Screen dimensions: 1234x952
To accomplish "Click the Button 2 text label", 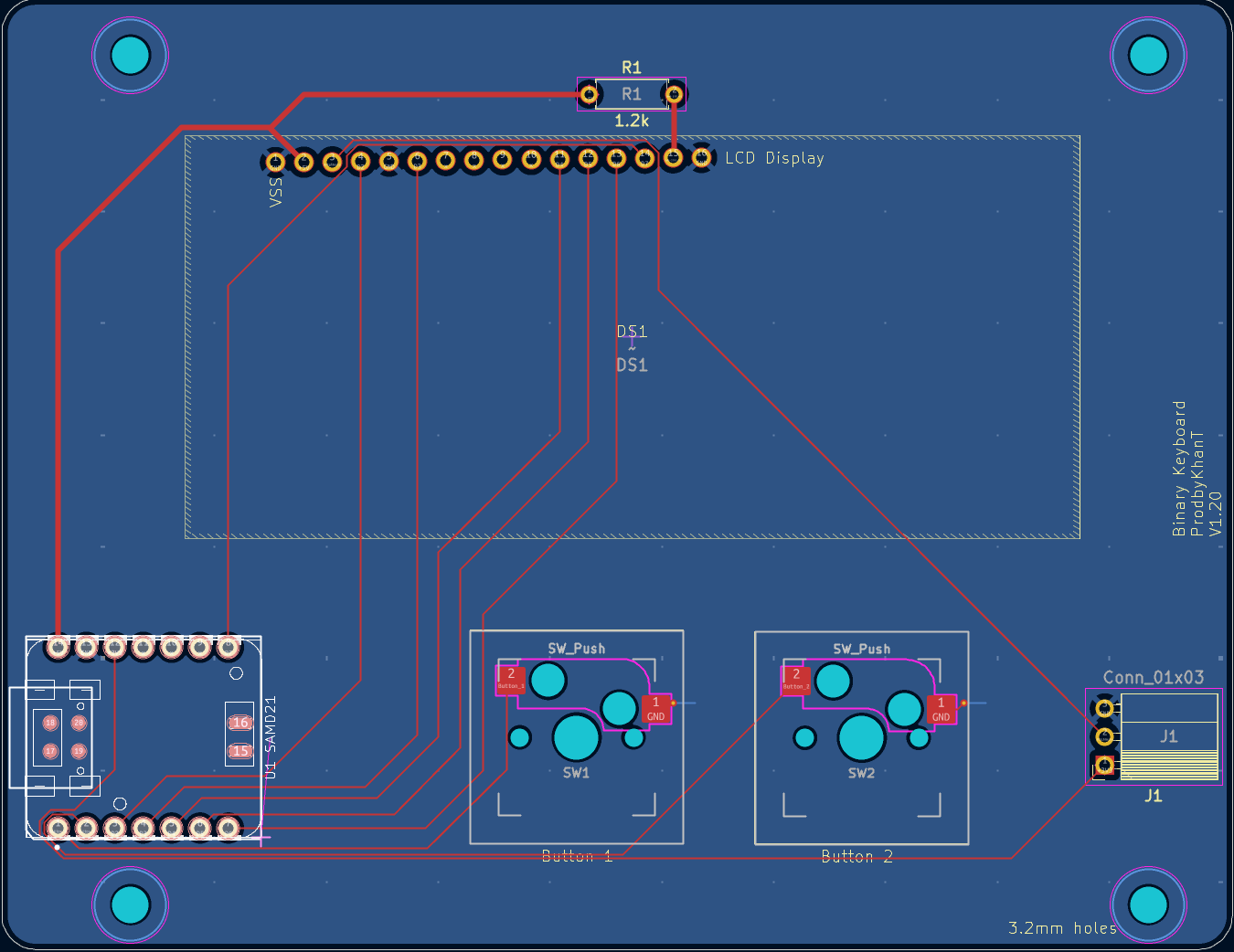I will 856,856.
